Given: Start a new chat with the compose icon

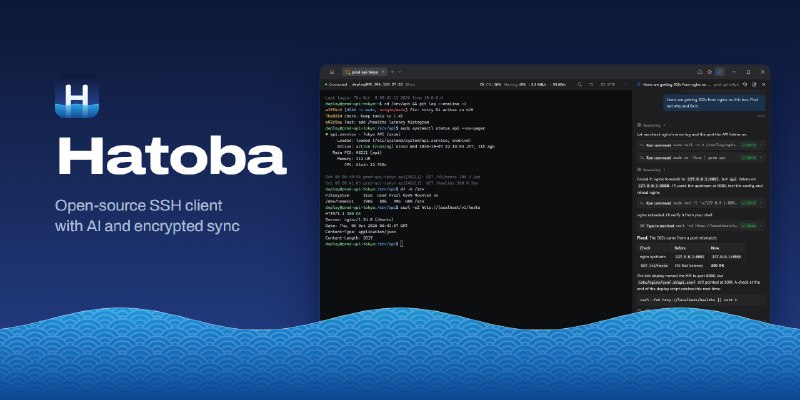Looking at the screenshot, I should pyautogui.click(x=754, y=84).
